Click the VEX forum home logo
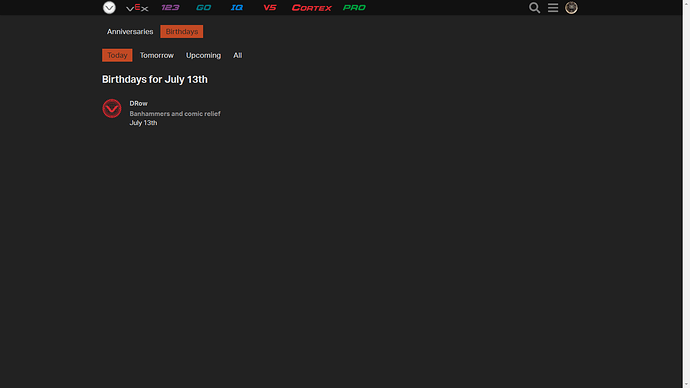Image resolution: width=690 pixels, height=388 pixels. (x=109, y=7)
